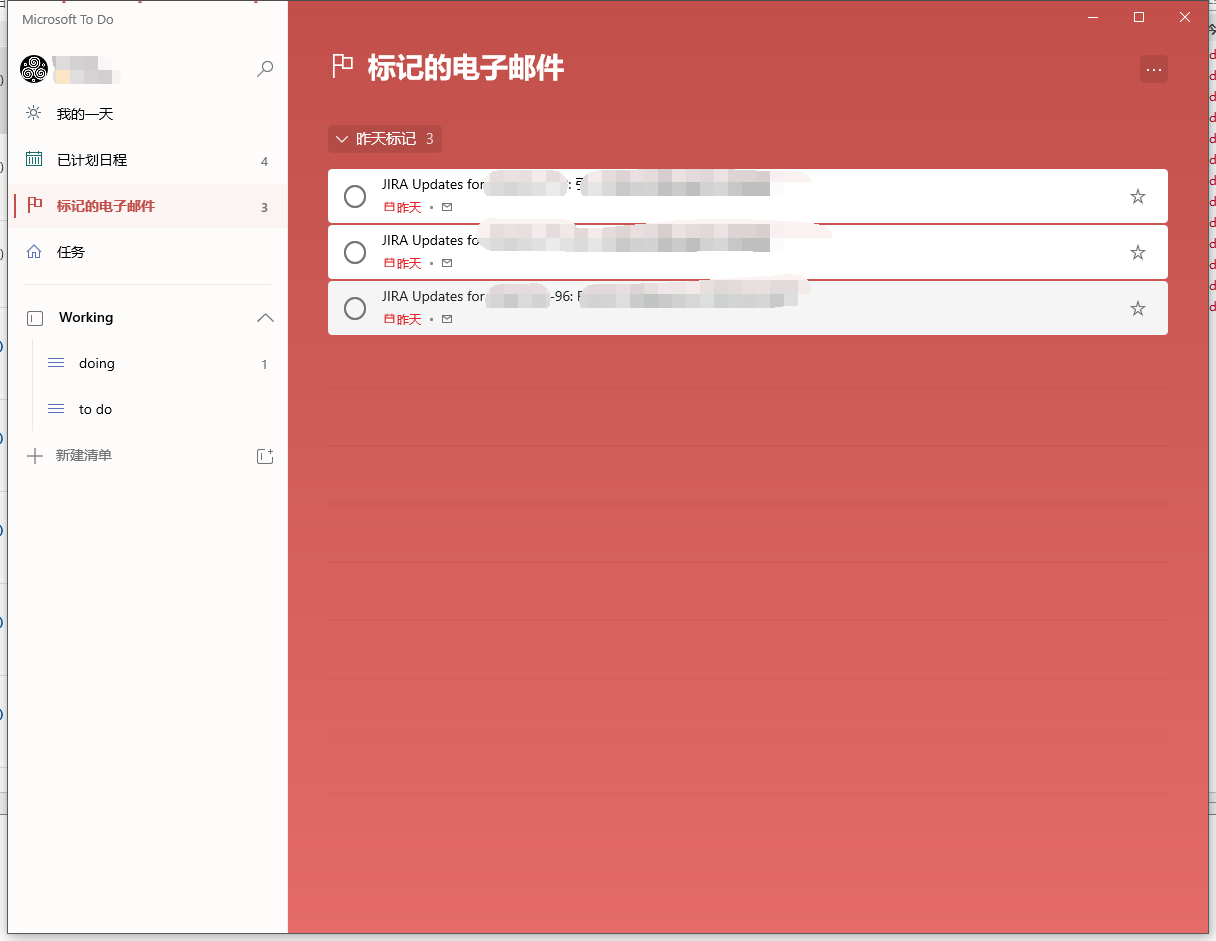Click the count 4 next to 已计划日程
Screen dimensions: 1216x941
(264, 161)
